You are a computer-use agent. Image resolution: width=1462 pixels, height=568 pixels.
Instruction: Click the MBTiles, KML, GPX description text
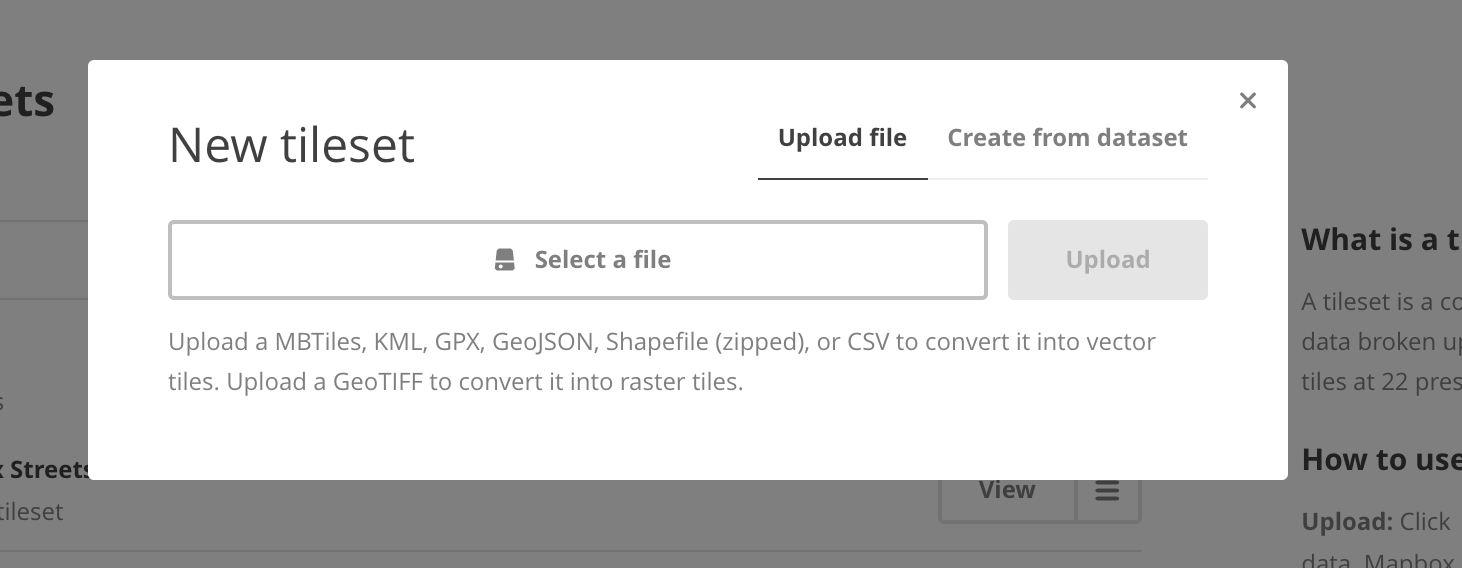coord(662,342)
